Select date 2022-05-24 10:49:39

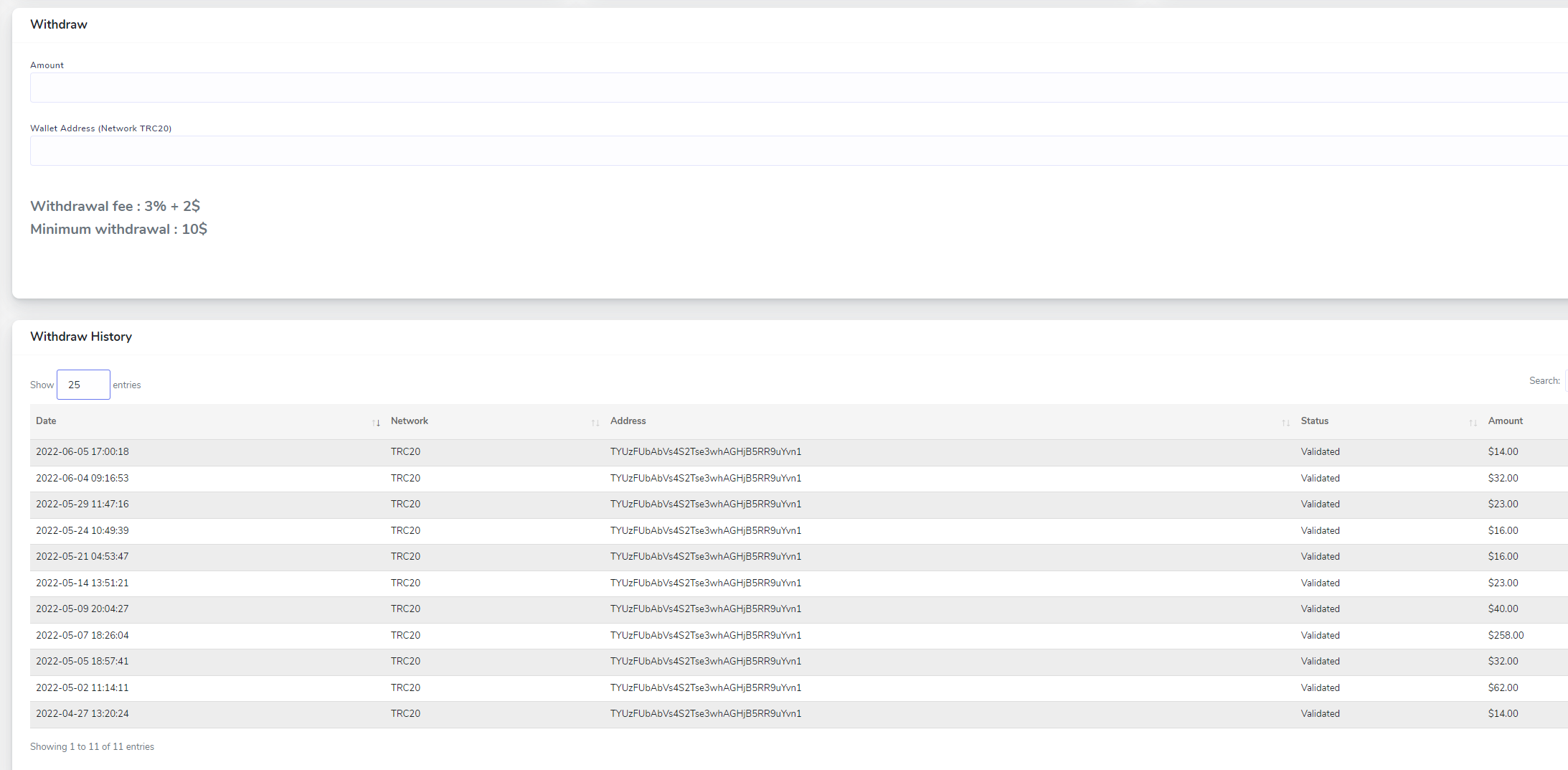pos(82,530)
